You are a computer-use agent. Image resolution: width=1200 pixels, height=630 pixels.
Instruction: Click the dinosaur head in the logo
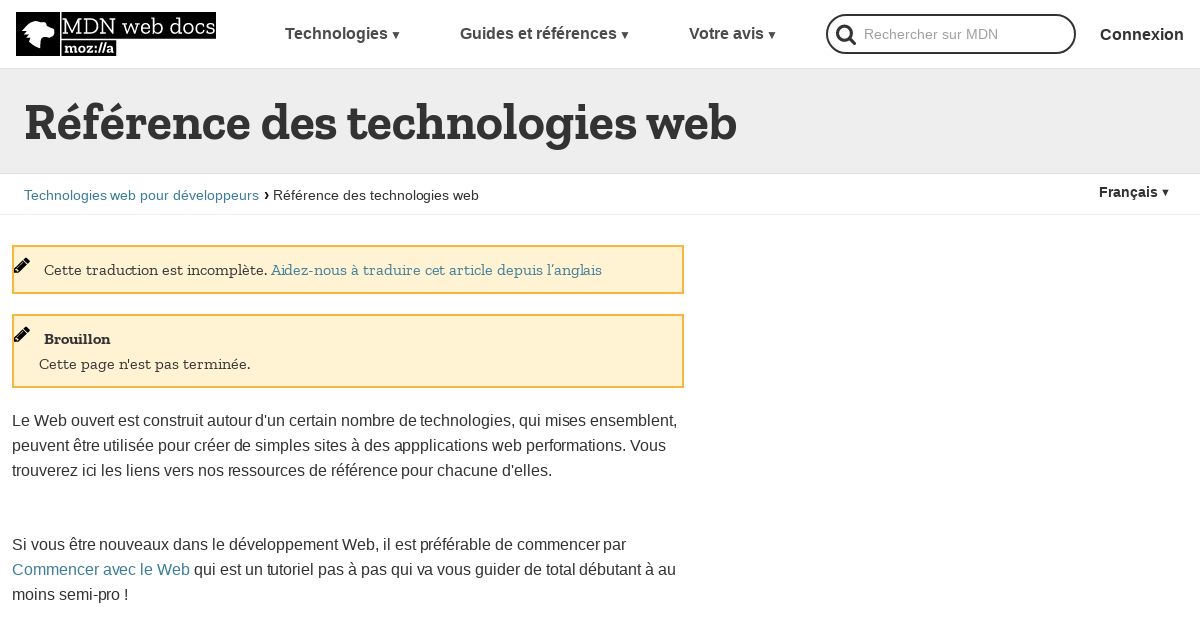click(38, 35)
